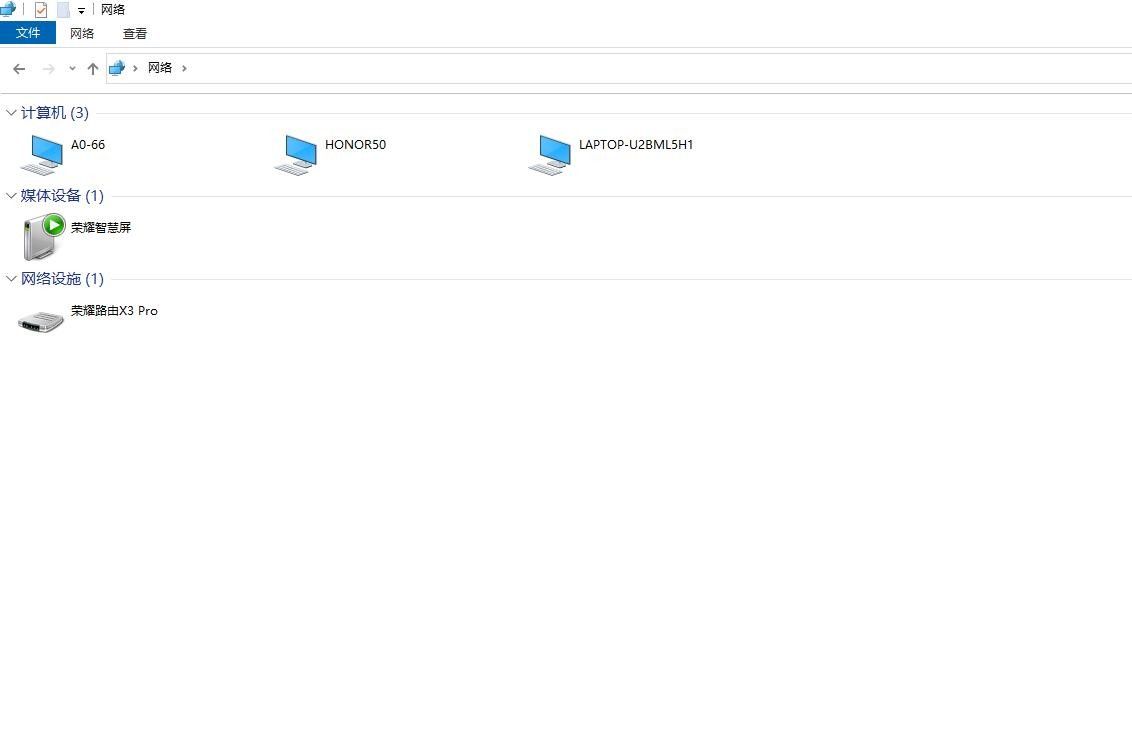1132x732 pixels.
Task: Open the 网络 ribbon tab
Action: [82, 33]
